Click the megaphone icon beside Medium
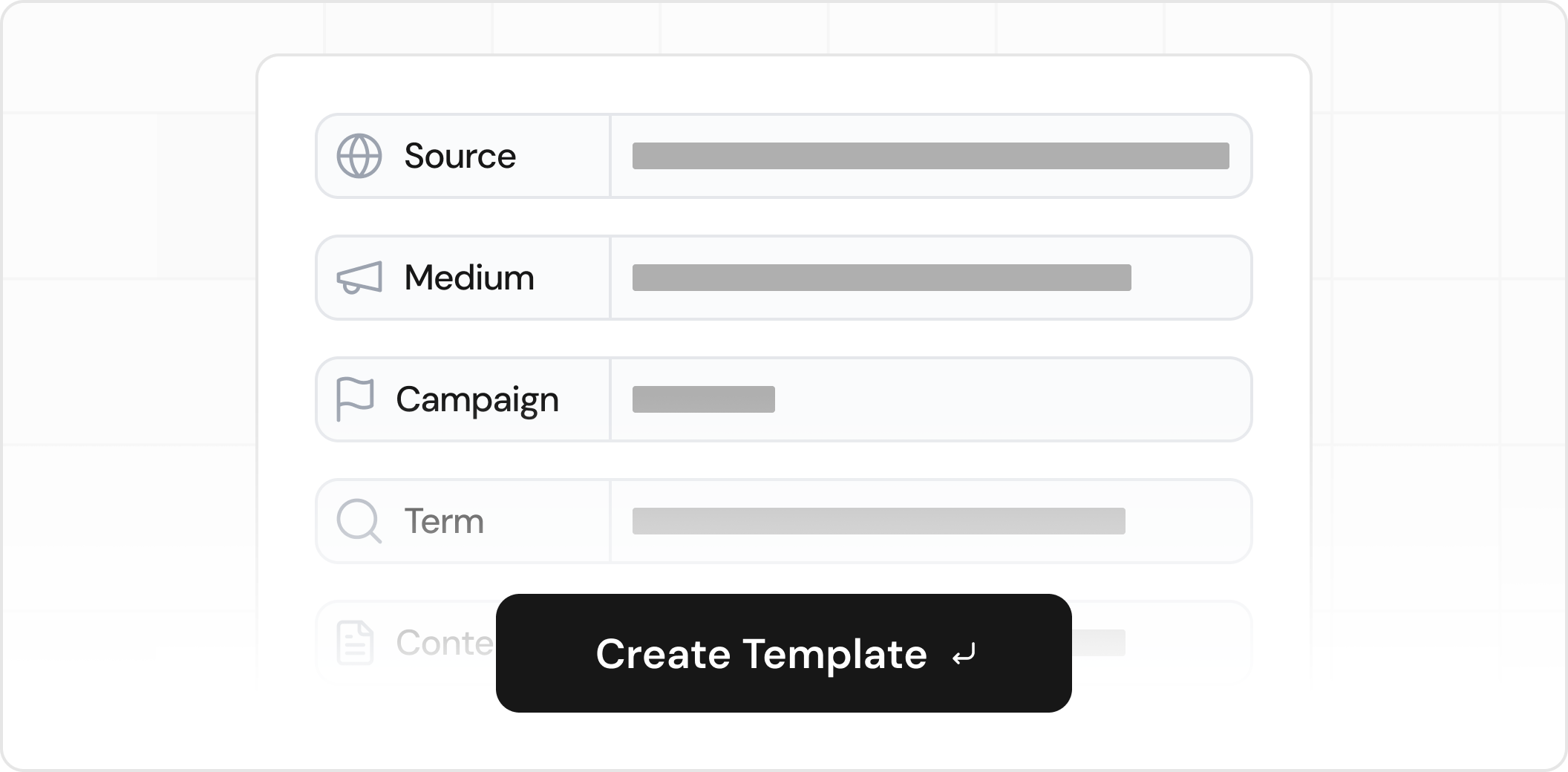This screenshot has width=1568, height=772. pyautogui.click(x=359, y=278)
